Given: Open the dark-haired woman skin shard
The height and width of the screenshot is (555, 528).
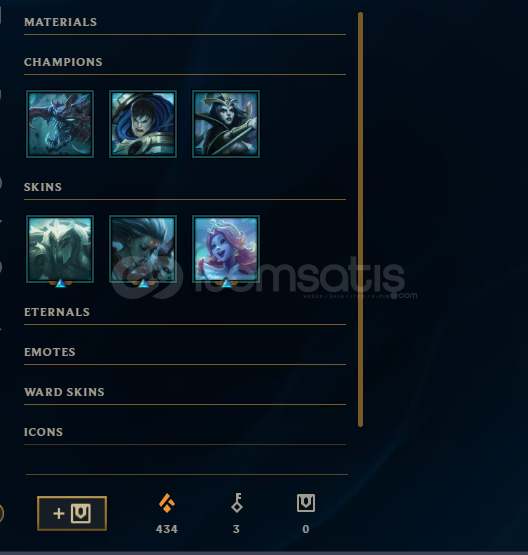Looking at the screenshot, I should point(143,249).
